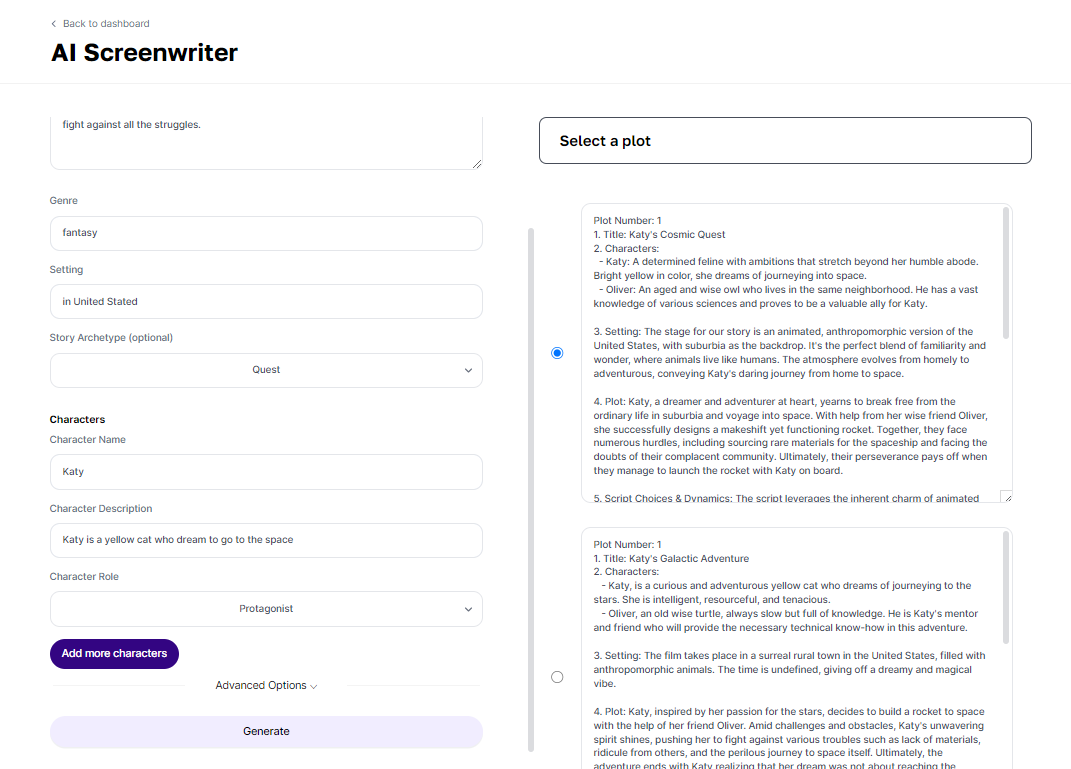
Task: Grab the Cosmic Quest plot box resize handle
Action: [1006, 496]
